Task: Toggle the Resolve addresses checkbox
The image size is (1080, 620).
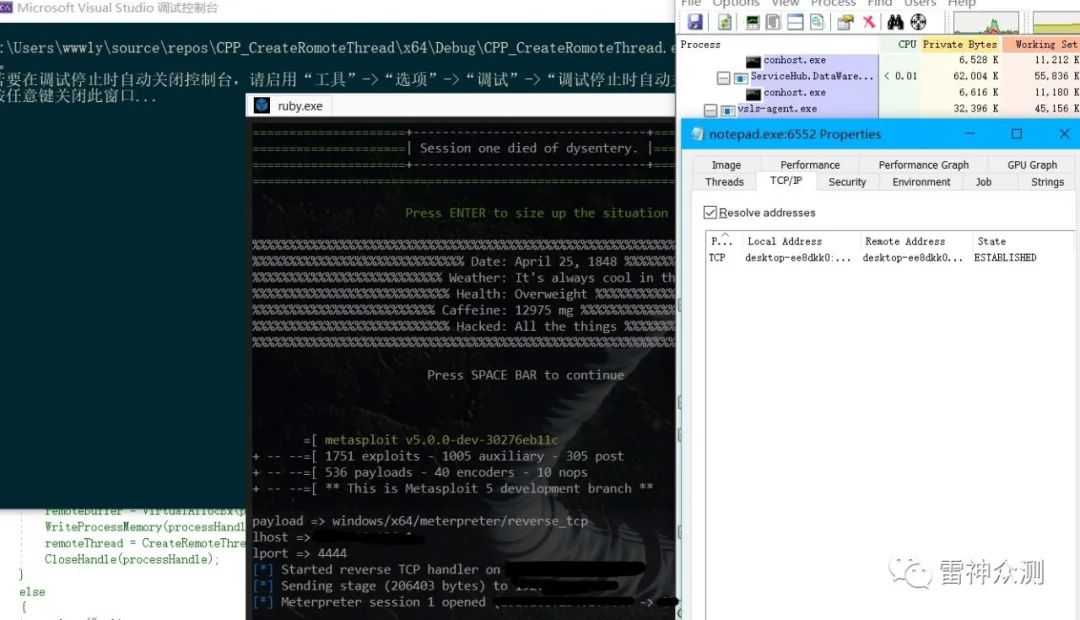Action: pos(710,212)
